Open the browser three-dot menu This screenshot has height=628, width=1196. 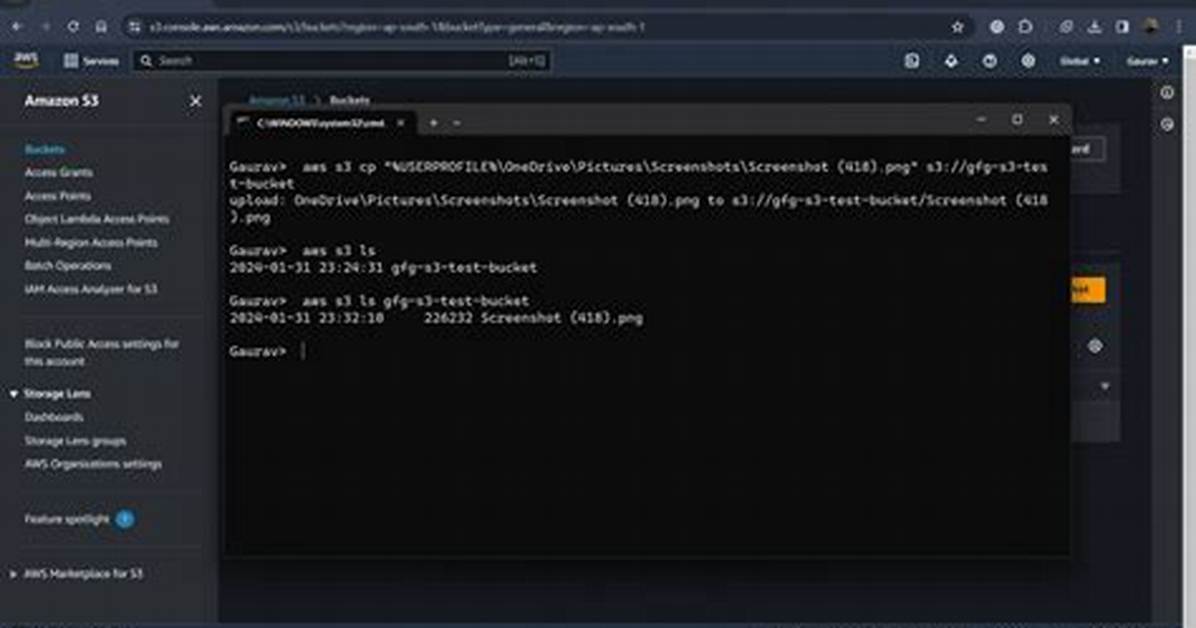pos(1180,27)
